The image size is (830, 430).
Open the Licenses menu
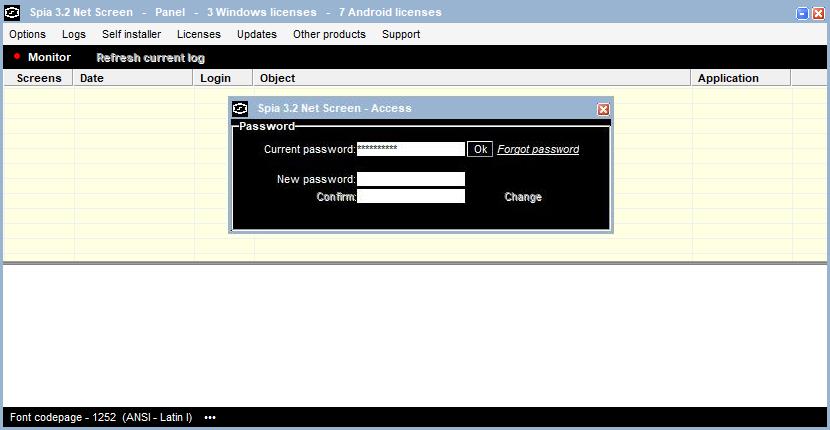click(199, 34)
